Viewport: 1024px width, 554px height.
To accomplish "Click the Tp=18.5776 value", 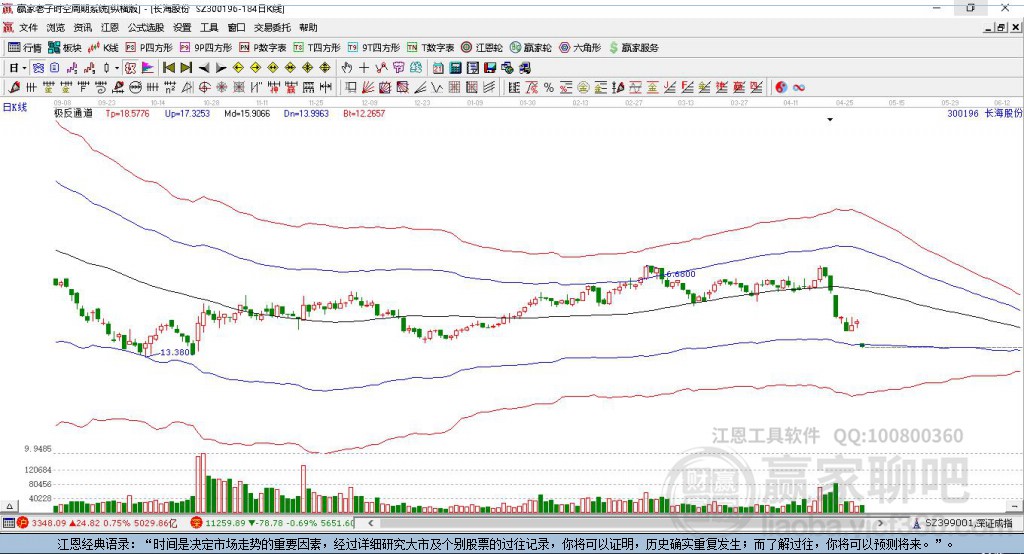I will coord(127,113).
